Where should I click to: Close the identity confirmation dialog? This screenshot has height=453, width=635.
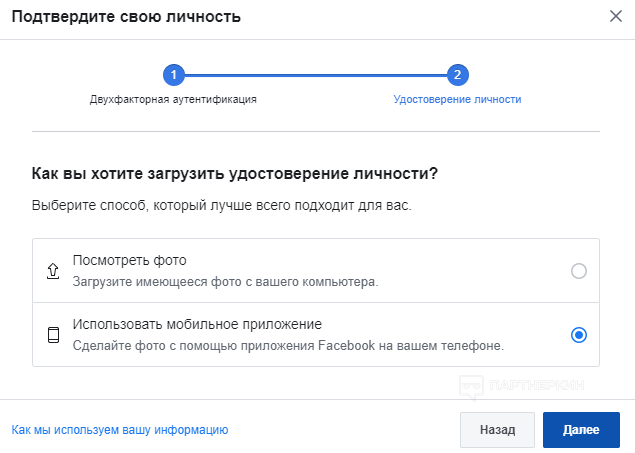coord(616,17)
